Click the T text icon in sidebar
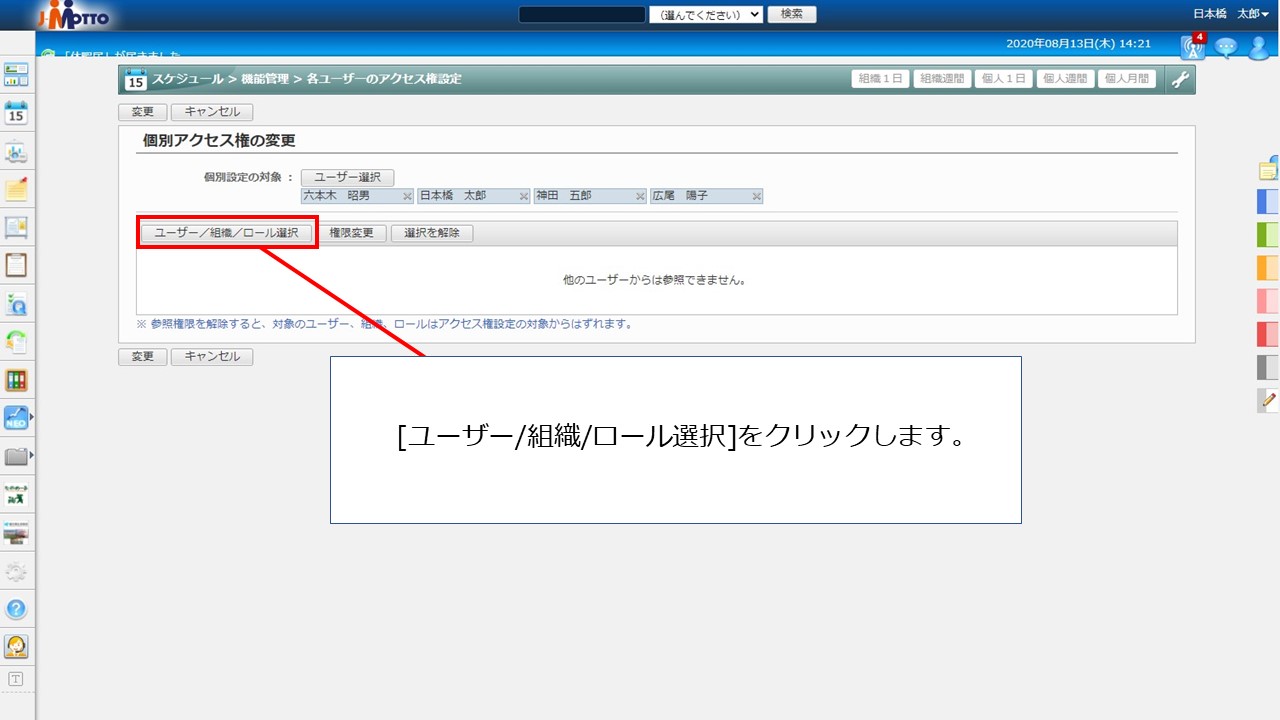 [16, 679]
